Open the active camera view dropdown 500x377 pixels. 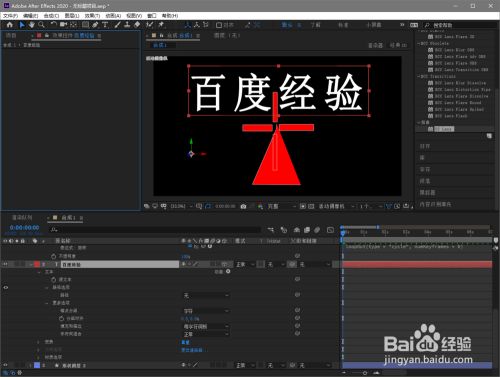tap(336, 206)
